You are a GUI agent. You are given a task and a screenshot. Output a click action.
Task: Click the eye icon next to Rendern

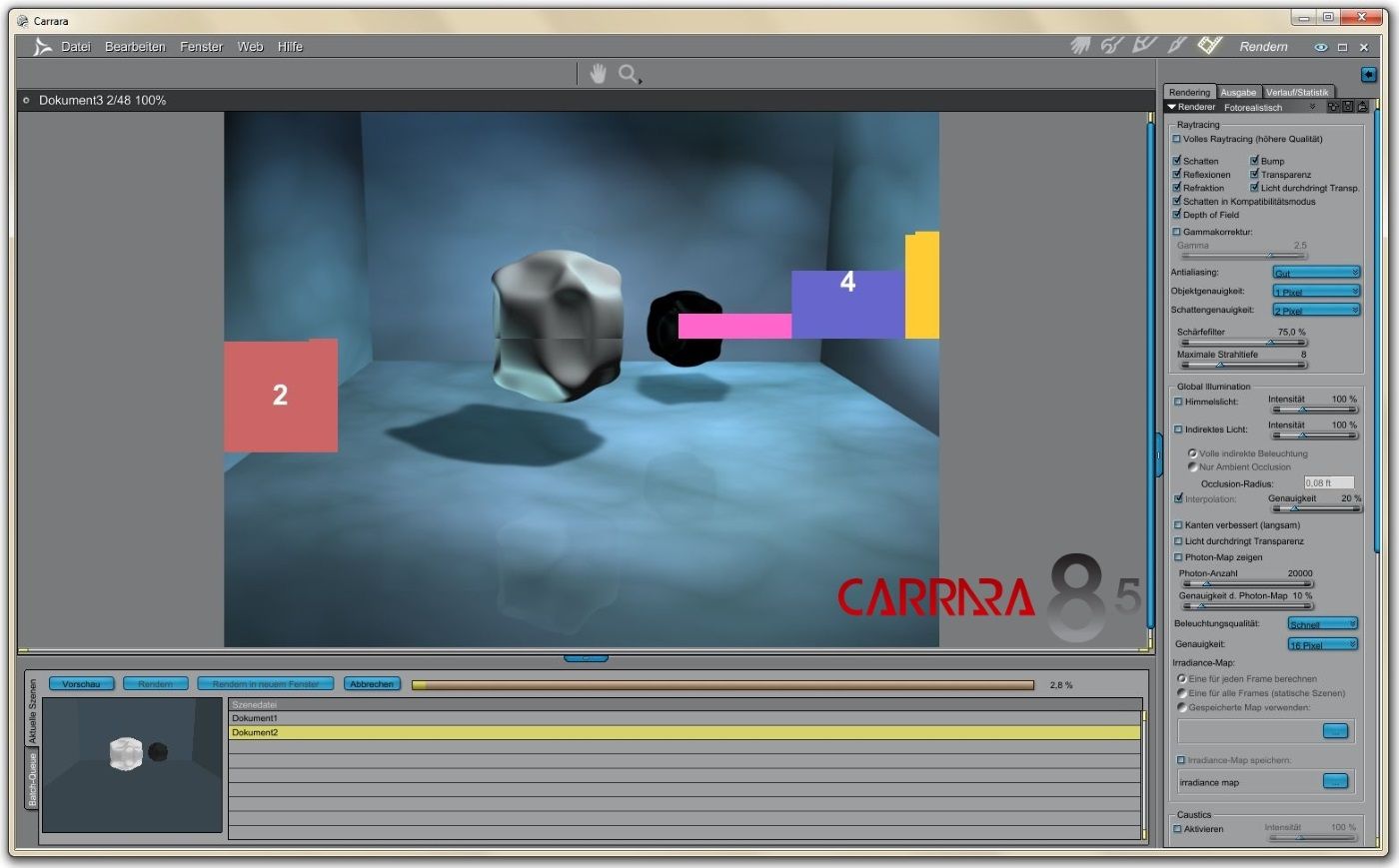(x=1321, y=47)
